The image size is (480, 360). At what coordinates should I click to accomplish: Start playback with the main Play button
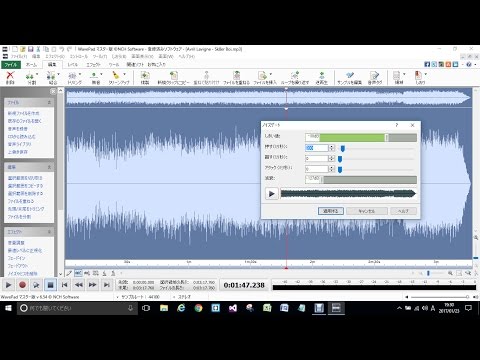[x=8, y=285]
